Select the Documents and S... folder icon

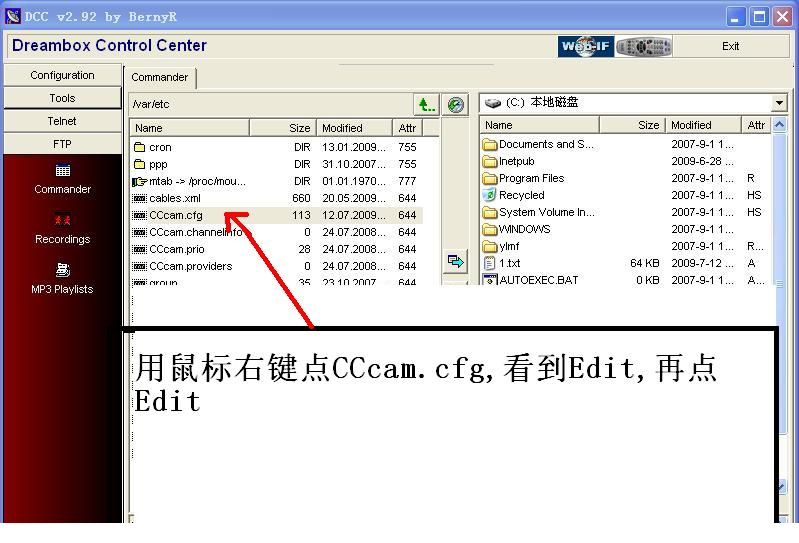pos(490,145)
